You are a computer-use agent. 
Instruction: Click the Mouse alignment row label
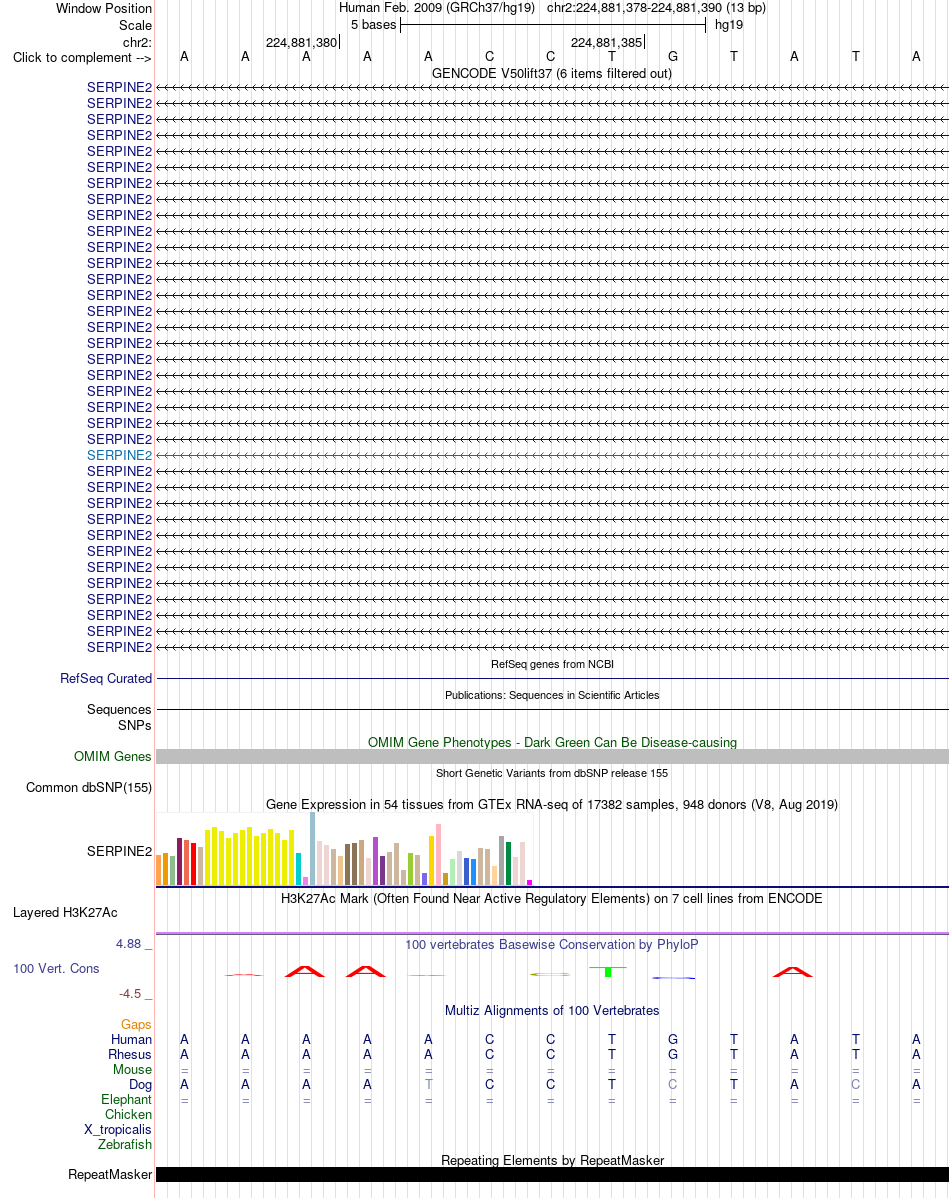(132, 1070)
